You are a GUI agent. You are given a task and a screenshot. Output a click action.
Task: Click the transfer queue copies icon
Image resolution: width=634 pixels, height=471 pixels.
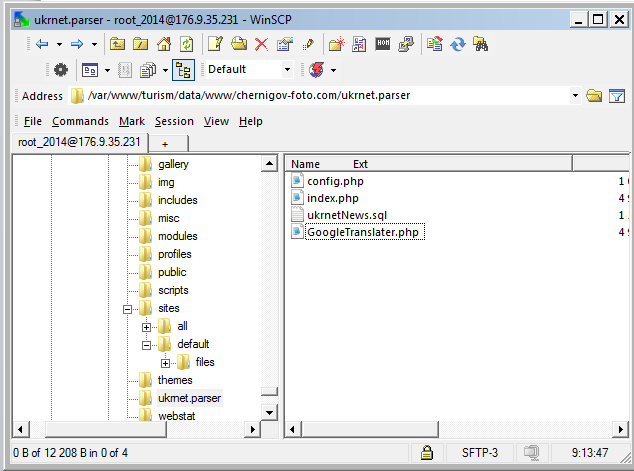(x=148, y=70)
